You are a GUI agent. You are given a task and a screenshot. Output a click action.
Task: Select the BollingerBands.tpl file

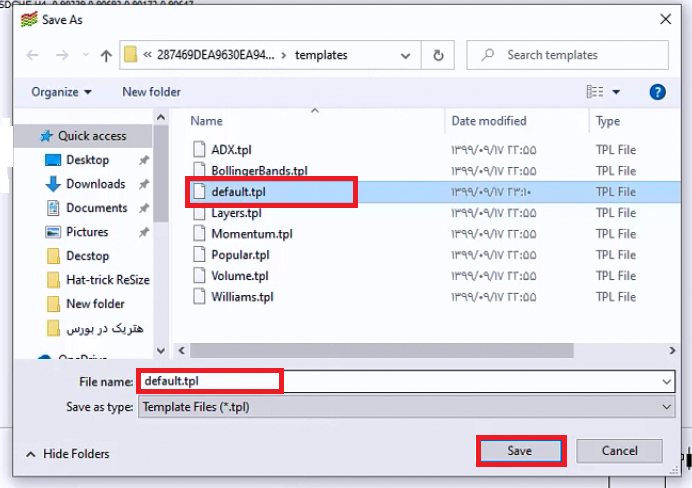point(260,171)
